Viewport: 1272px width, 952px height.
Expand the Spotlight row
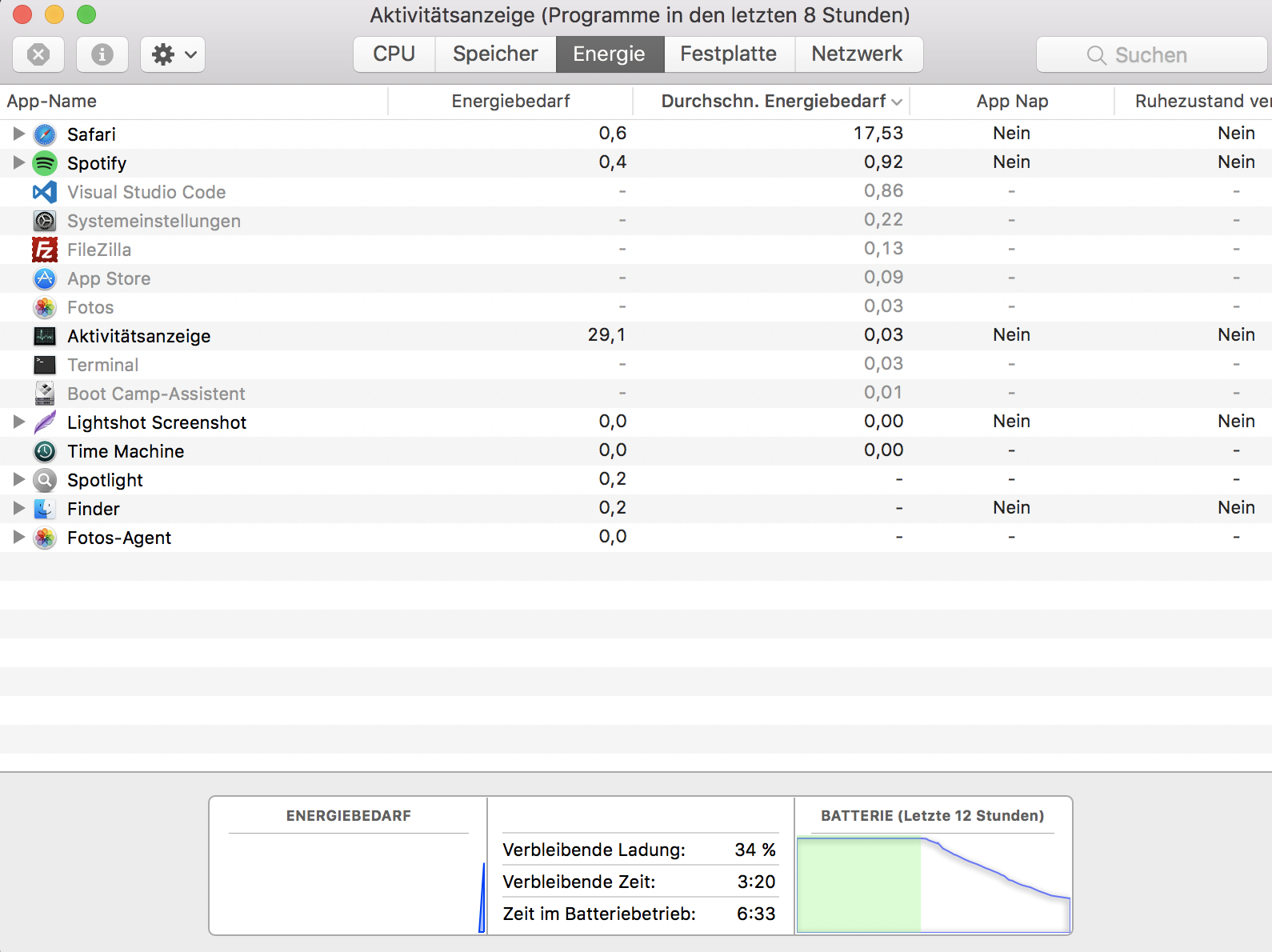tap(19, 479)
